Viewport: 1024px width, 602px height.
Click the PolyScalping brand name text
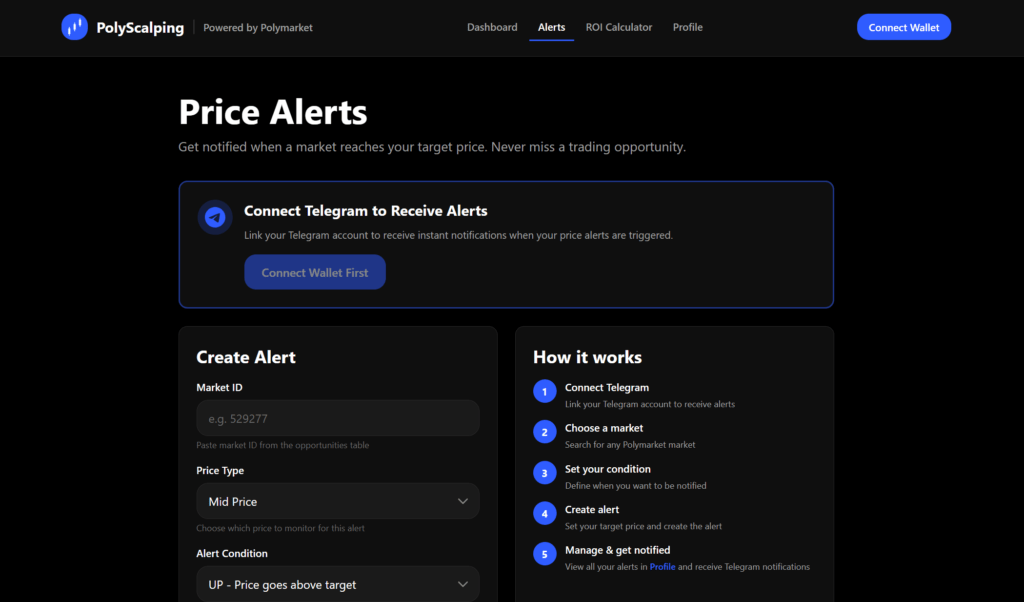pos(140,28)
